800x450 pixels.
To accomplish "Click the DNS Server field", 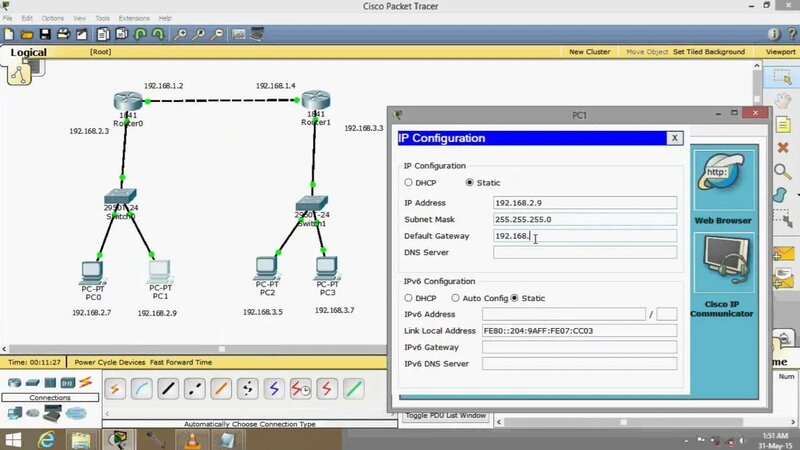I will coord(585,252).
